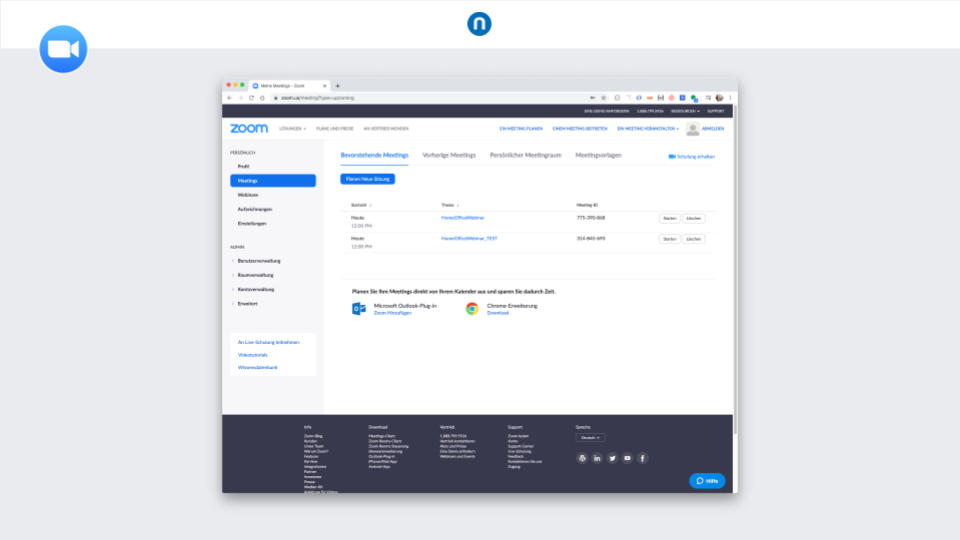960x540 pixels.
Task: Expand Benutzerverwaltung in the sidebar
Action: pos(259,261)
